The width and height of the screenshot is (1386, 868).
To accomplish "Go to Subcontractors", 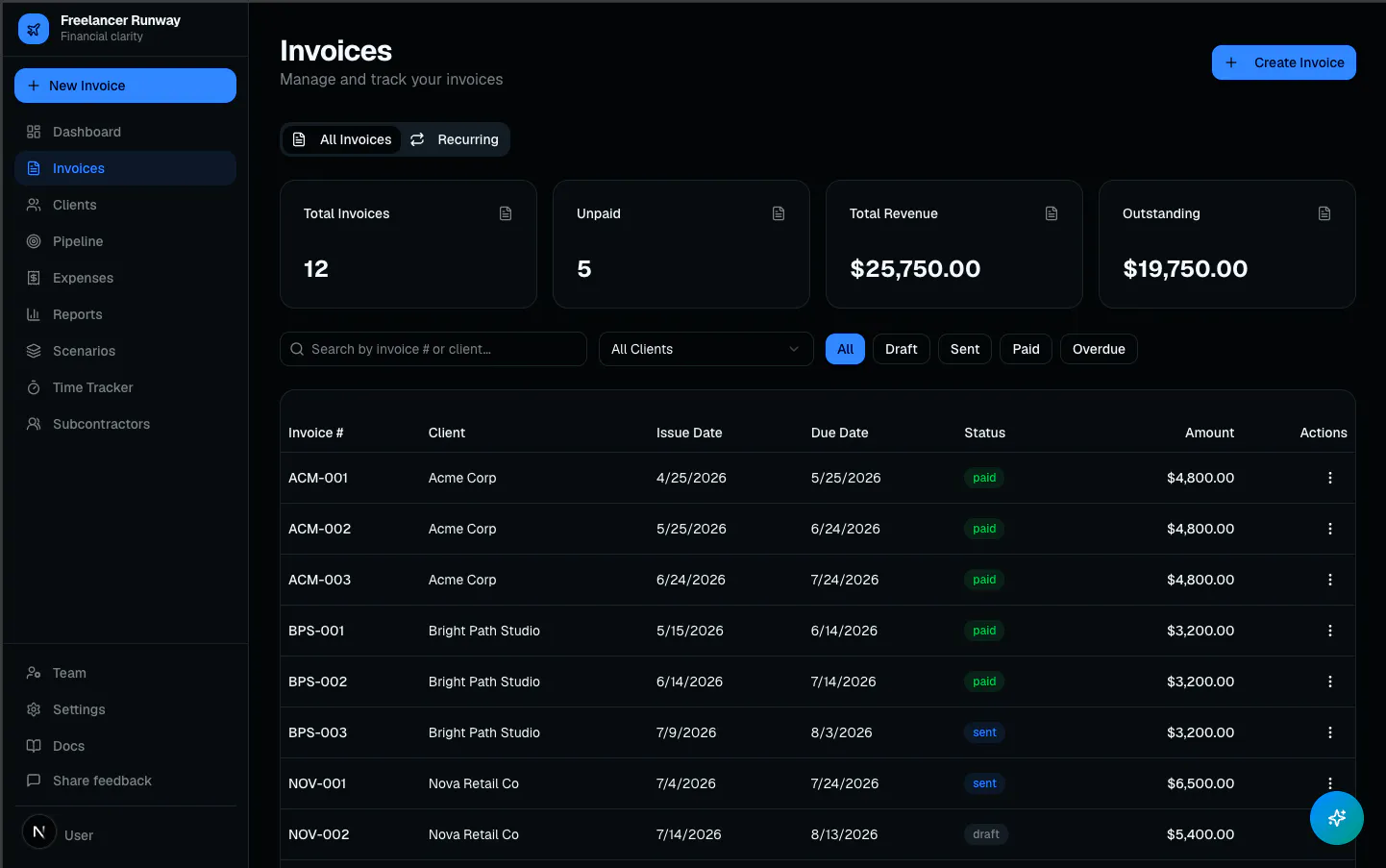I will tap(125, 424).
